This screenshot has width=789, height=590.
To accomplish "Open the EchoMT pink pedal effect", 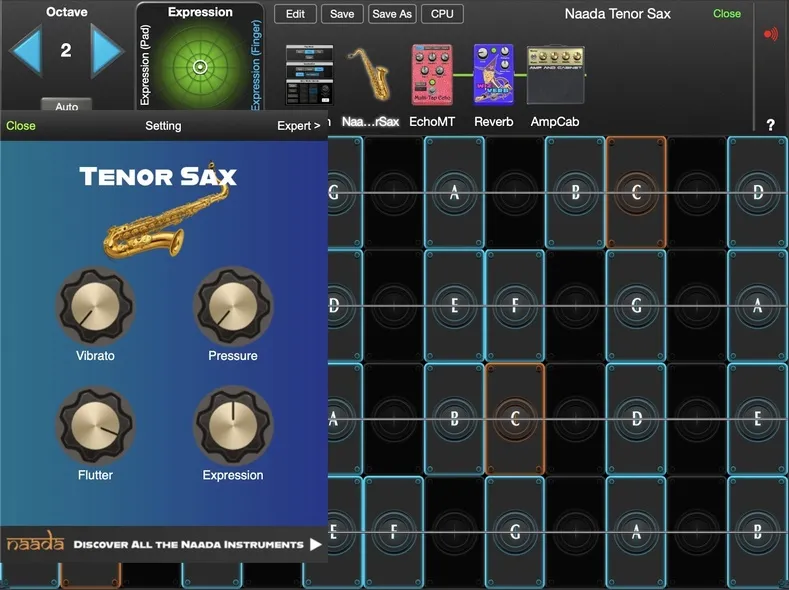I will [432, 74].
